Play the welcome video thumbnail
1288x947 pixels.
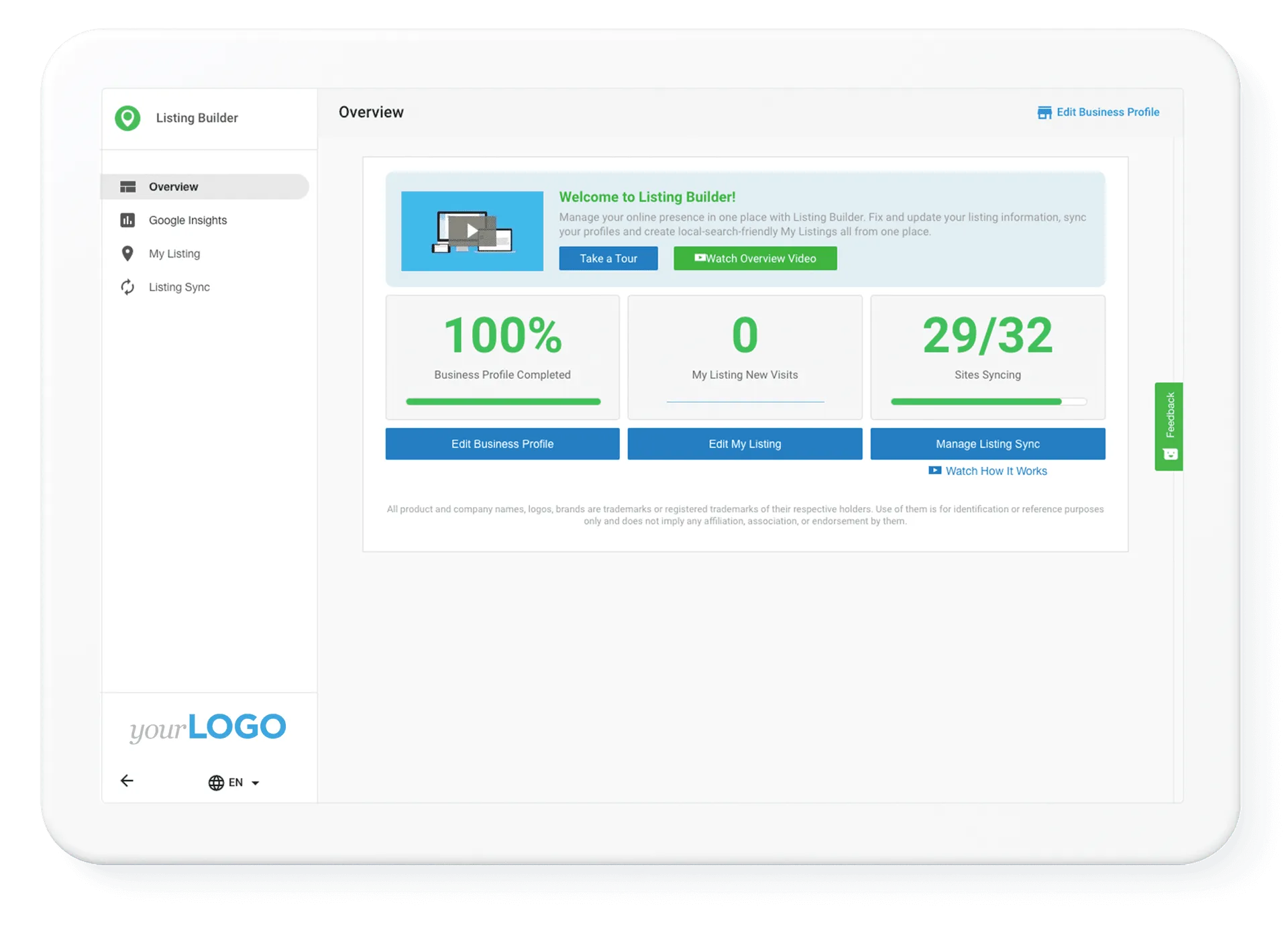pyautogui.click(x=472, y=231)
